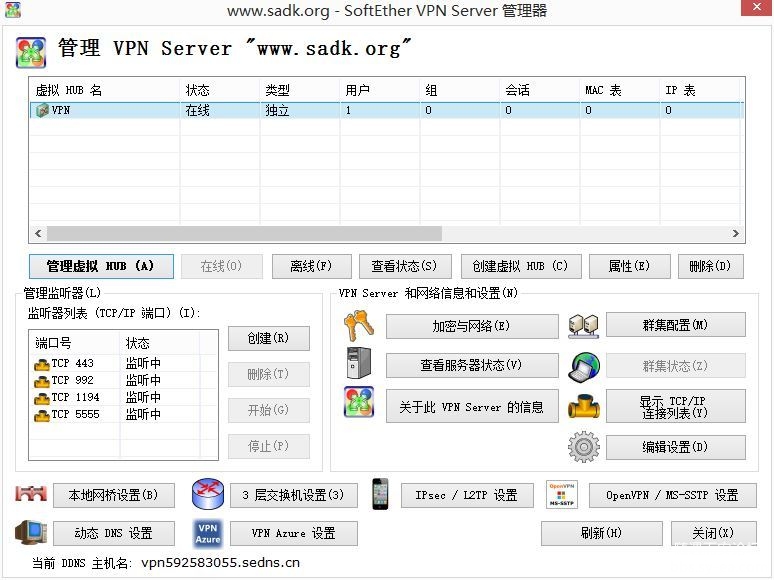This screenshot has width=774, height=580.
Task: Open hub 属性(E) button
Action: (629, 267)
